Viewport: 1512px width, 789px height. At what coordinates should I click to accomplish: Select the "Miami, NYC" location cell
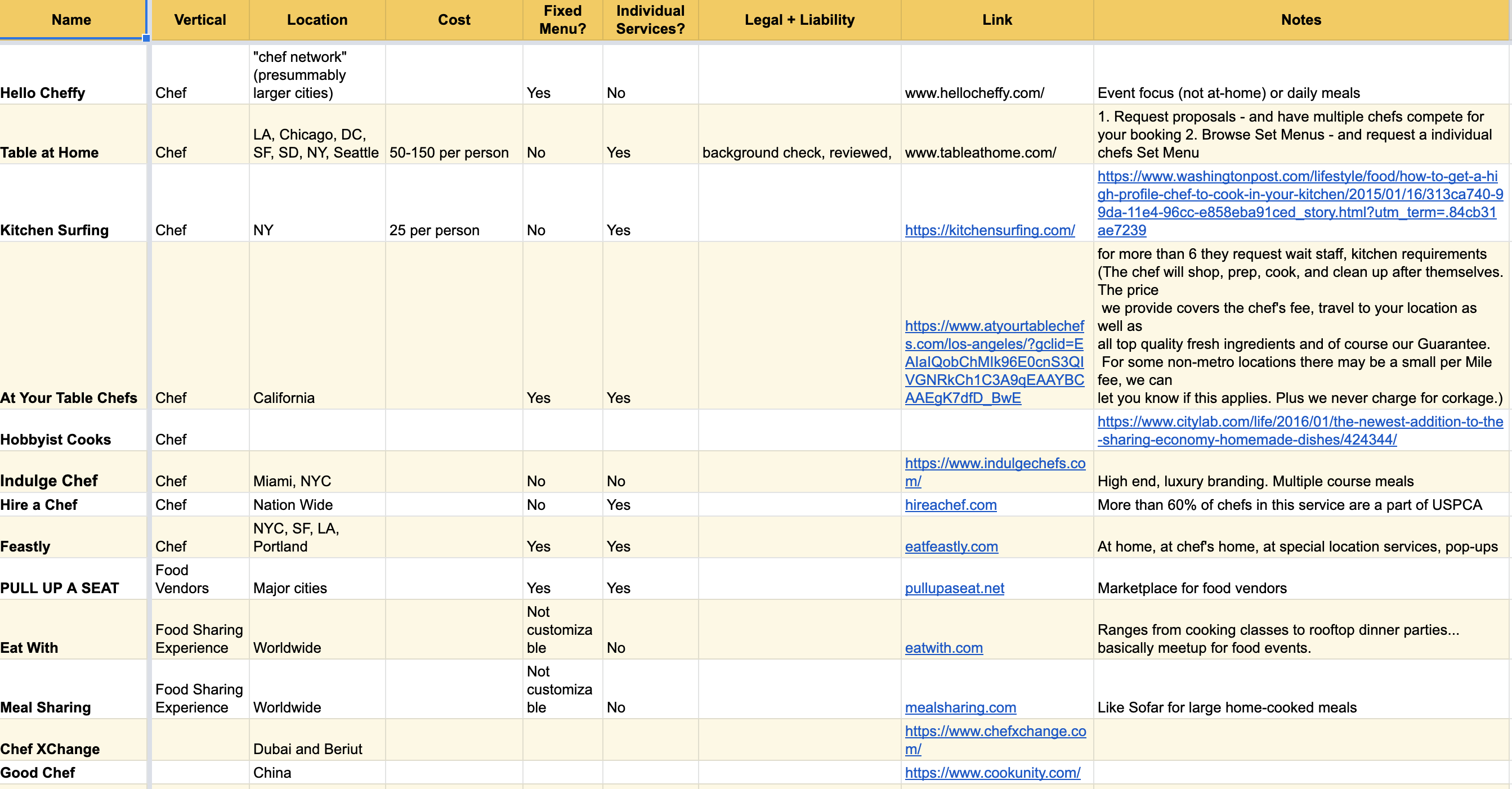tap(317, 472)
